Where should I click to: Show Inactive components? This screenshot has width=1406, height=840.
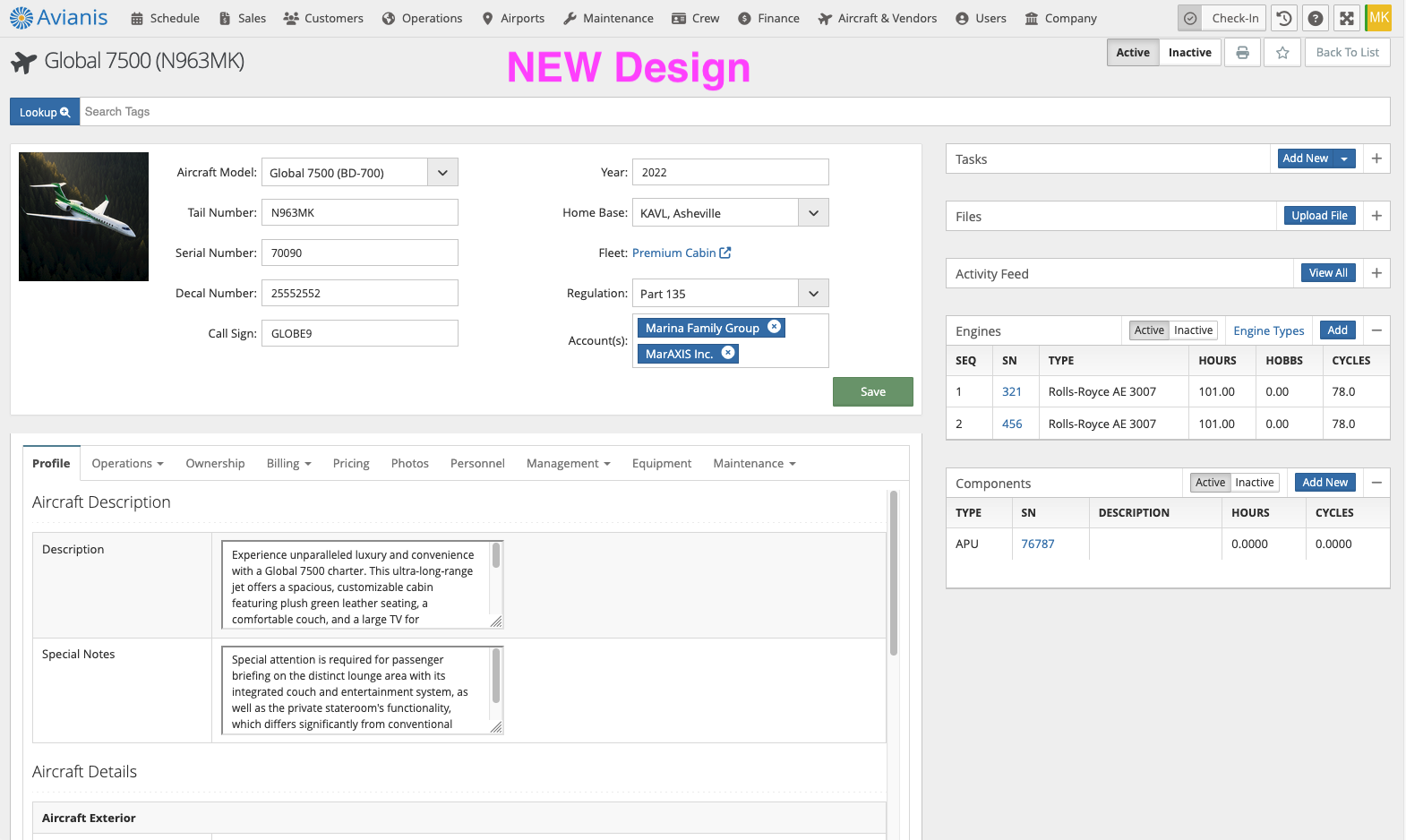(1255, 483)
